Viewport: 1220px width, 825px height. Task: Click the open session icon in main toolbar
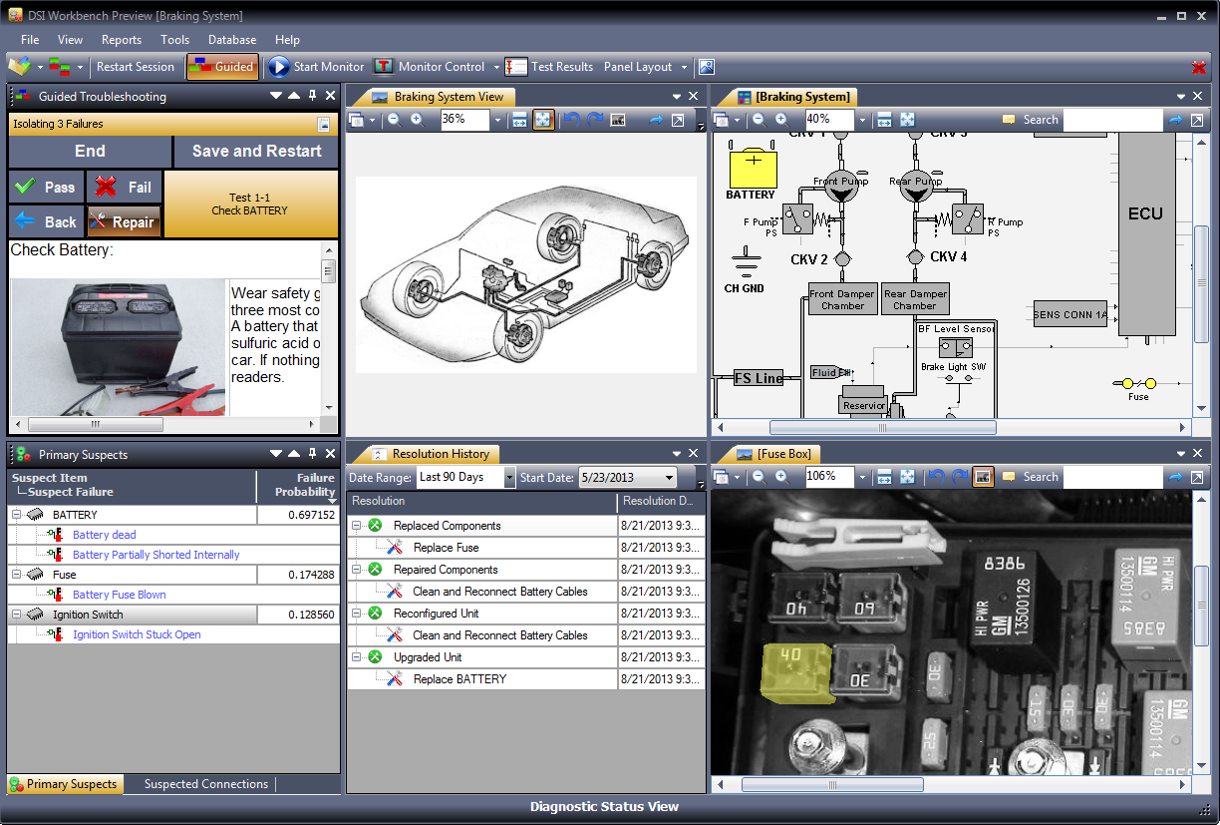point(19,67)
